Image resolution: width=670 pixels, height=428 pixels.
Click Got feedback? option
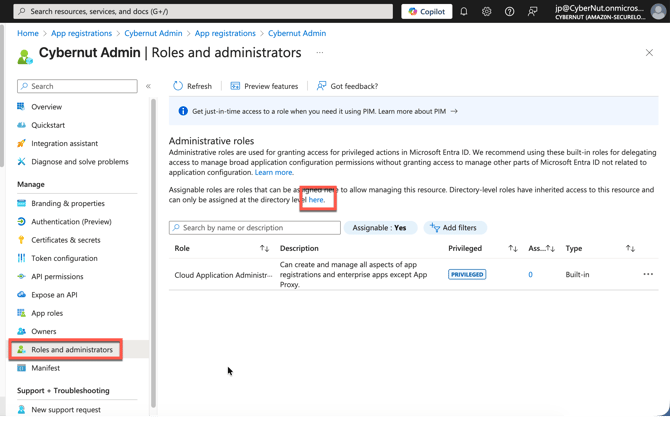(x=347, y=86)
